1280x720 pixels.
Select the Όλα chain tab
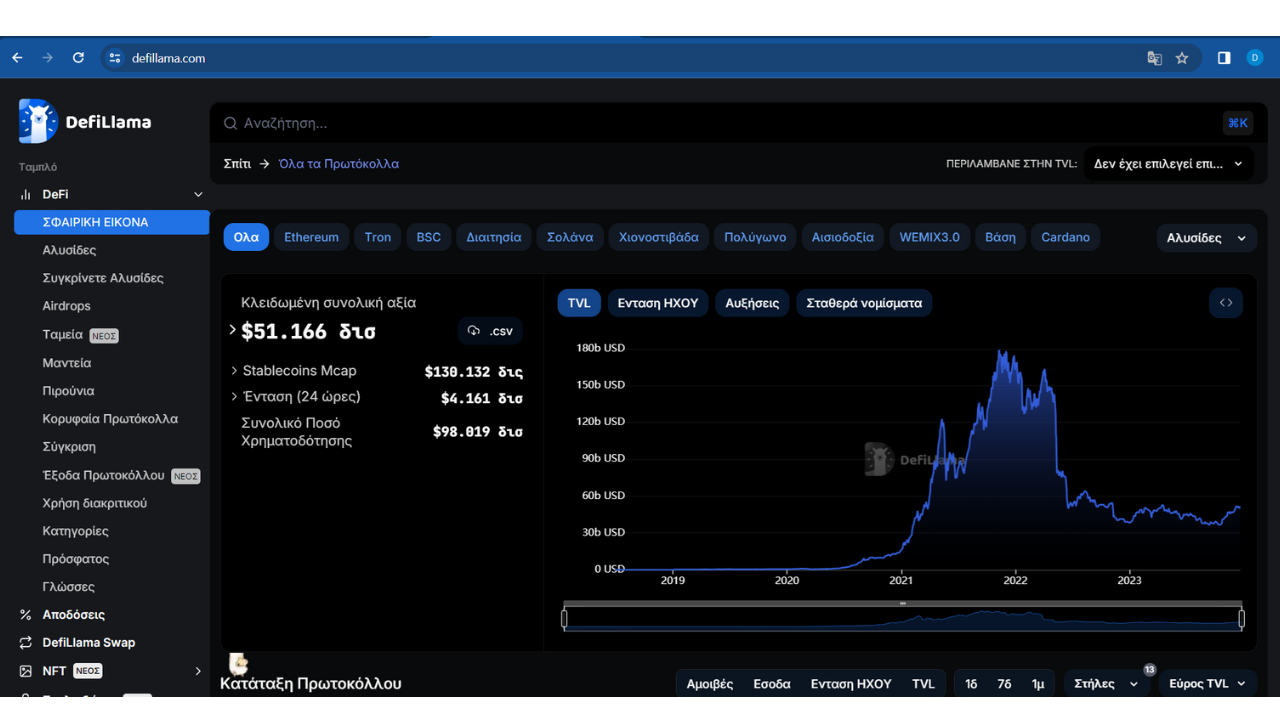246,237
